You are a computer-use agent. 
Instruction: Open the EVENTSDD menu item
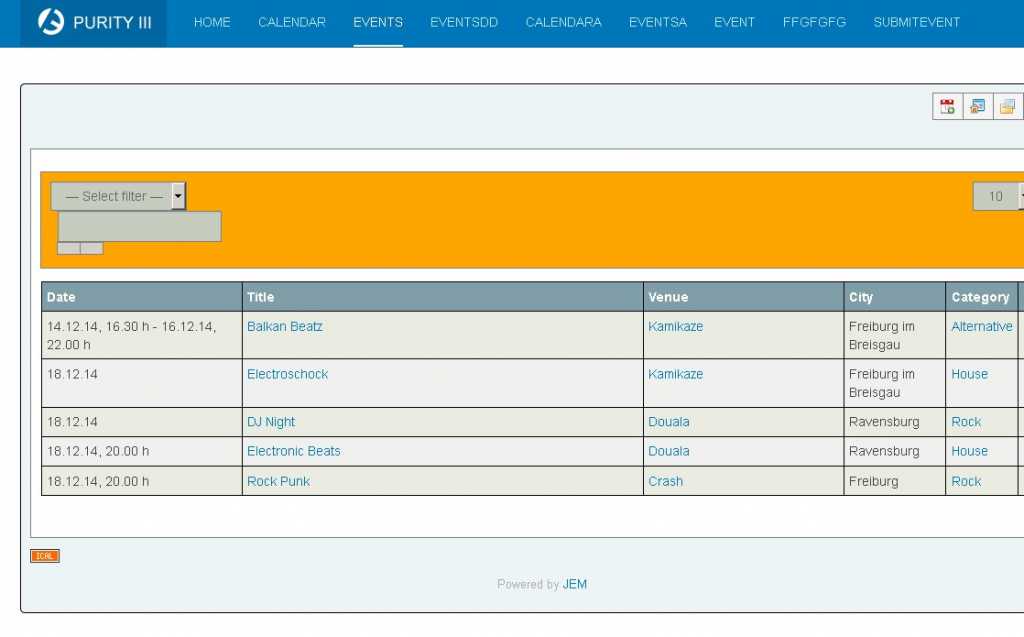tap(464, 23)
